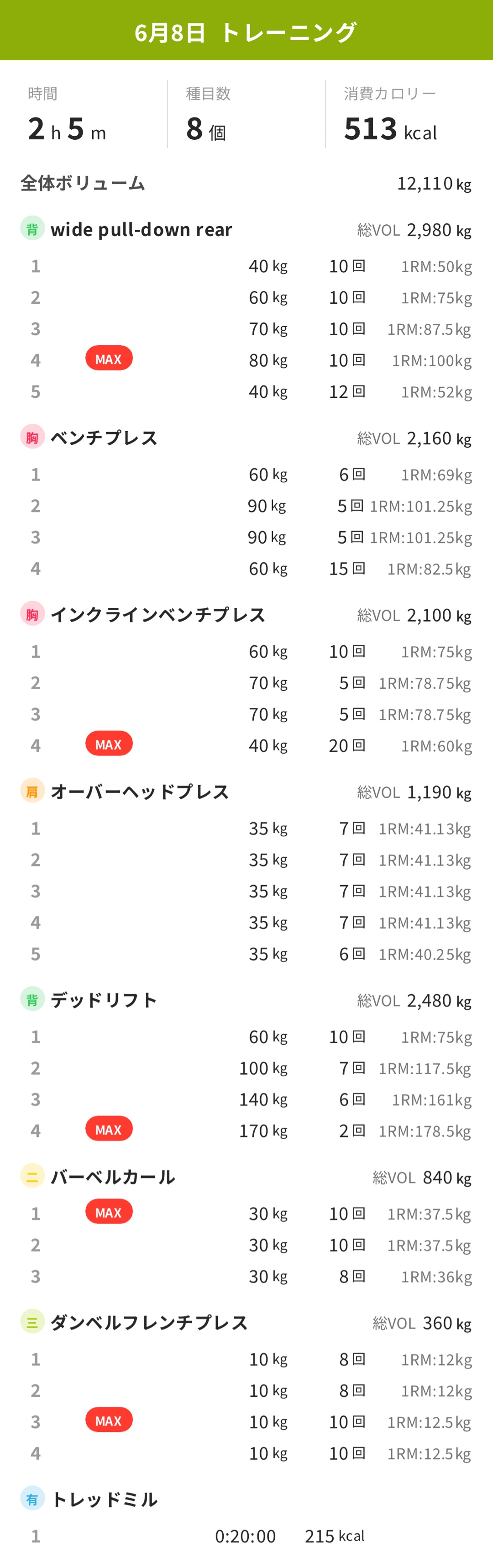493x1568 pixels.
Task: Open the ベンチプレス exercise title
Action: pyautogui.click(x=104, y=437)
